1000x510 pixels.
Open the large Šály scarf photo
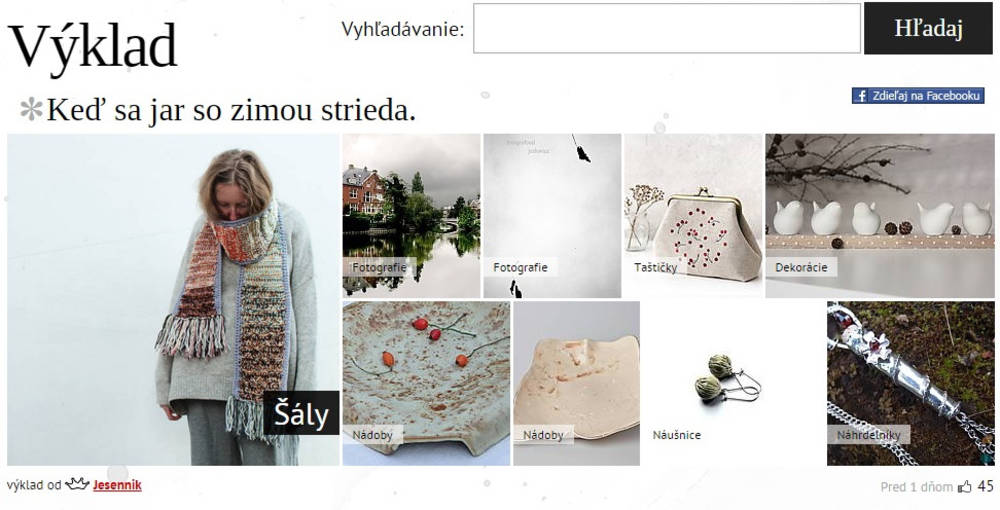pyautogui.click(x=173, y=300)
